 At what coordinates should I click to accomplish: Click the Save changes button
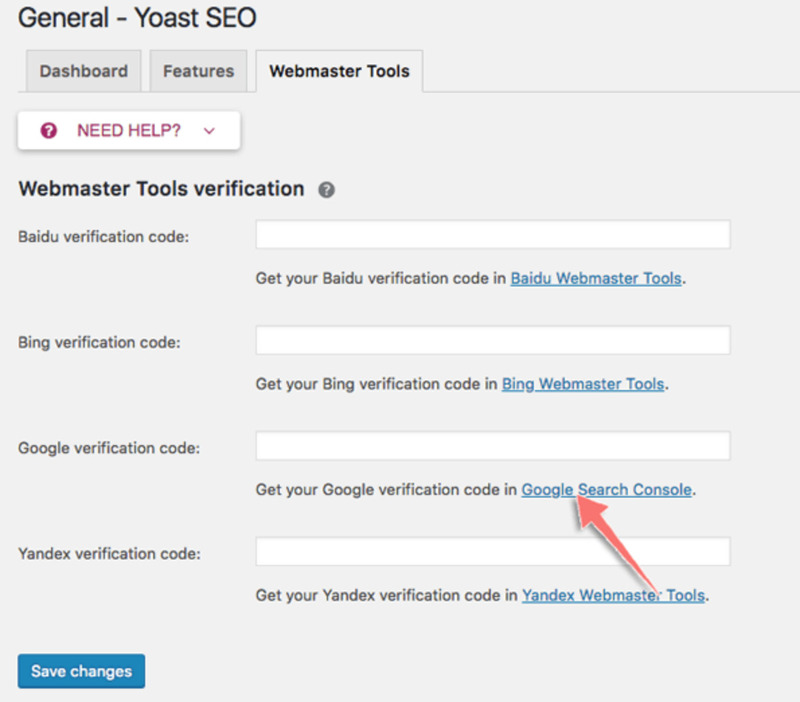point(82,671)
